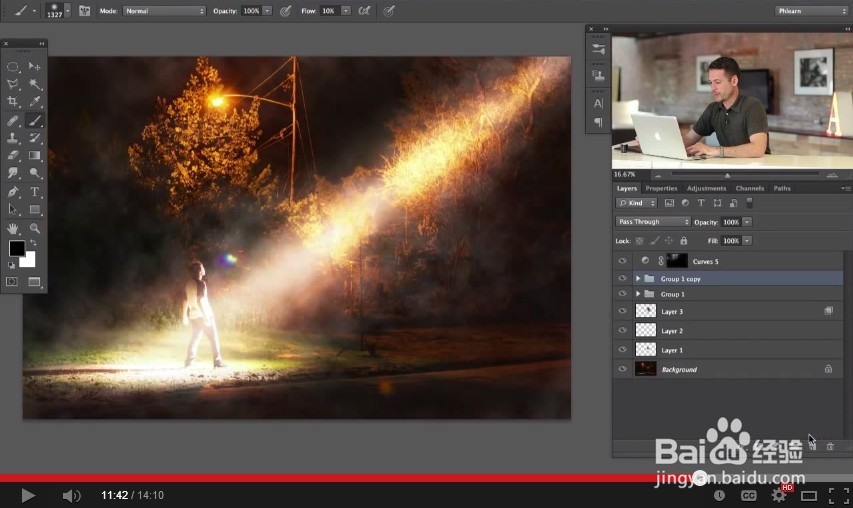Select the Brush tool in toolbox
Screen dimensions: 853x508
[x=35, y=121]
